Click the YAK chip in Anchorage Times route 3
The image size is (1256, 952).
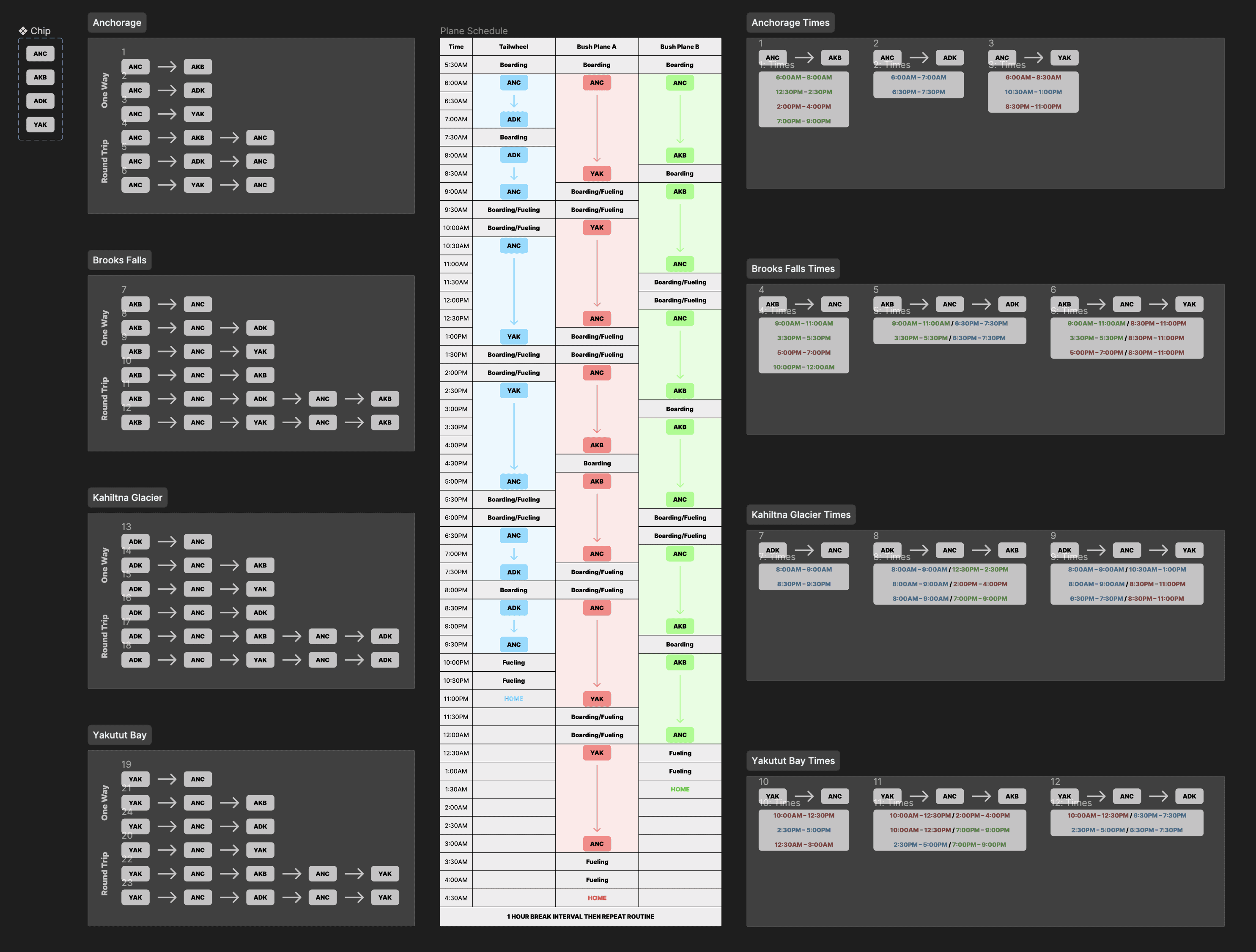click(1064, 58)
